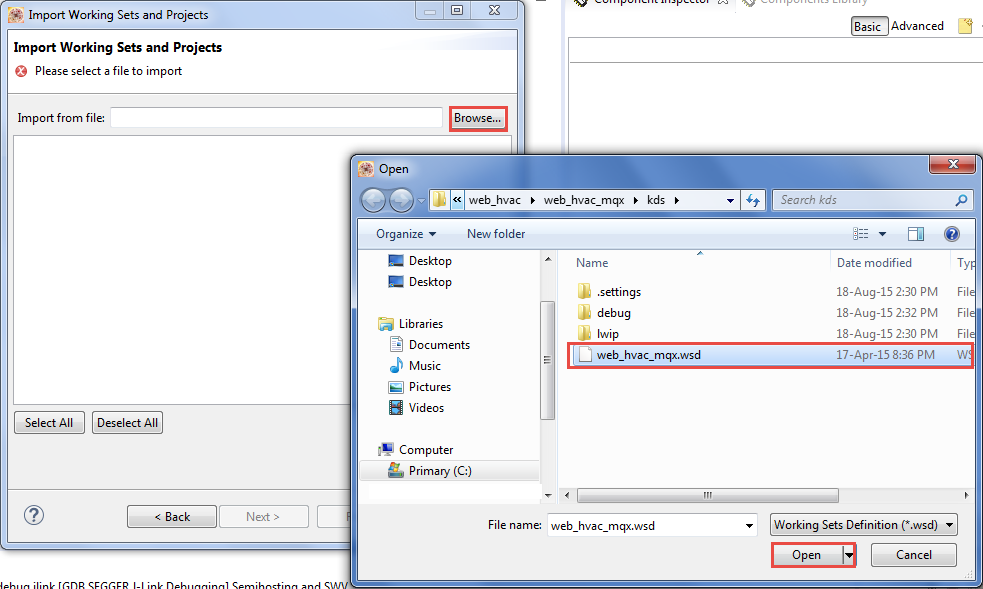
Task: Select Computer in navigation pane
Action: pos(426,450)
